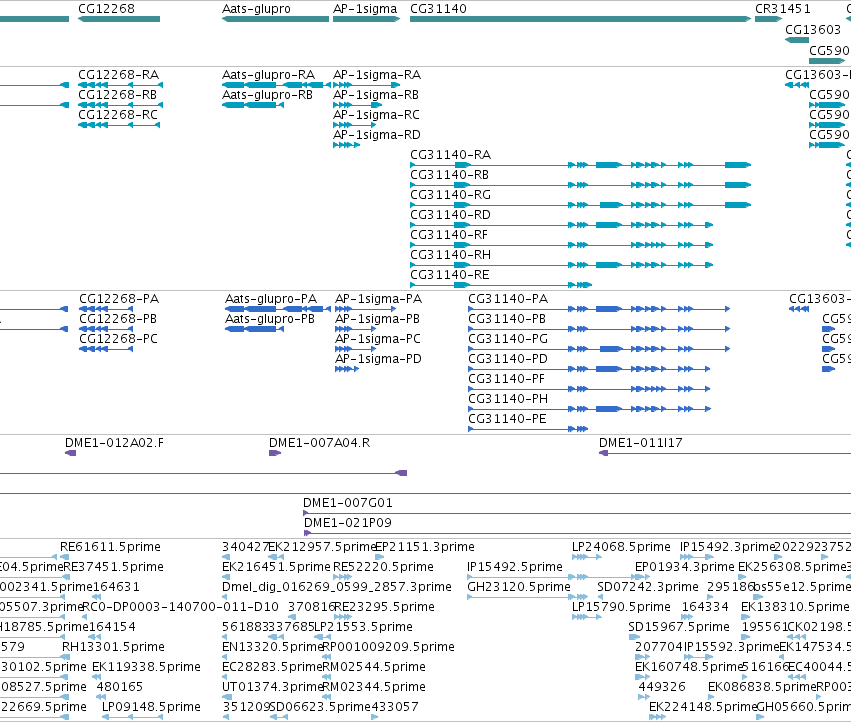Open transcript AP-1sigma-RC
This screenshot has height=722, width=851.
[x=376, y=115]
